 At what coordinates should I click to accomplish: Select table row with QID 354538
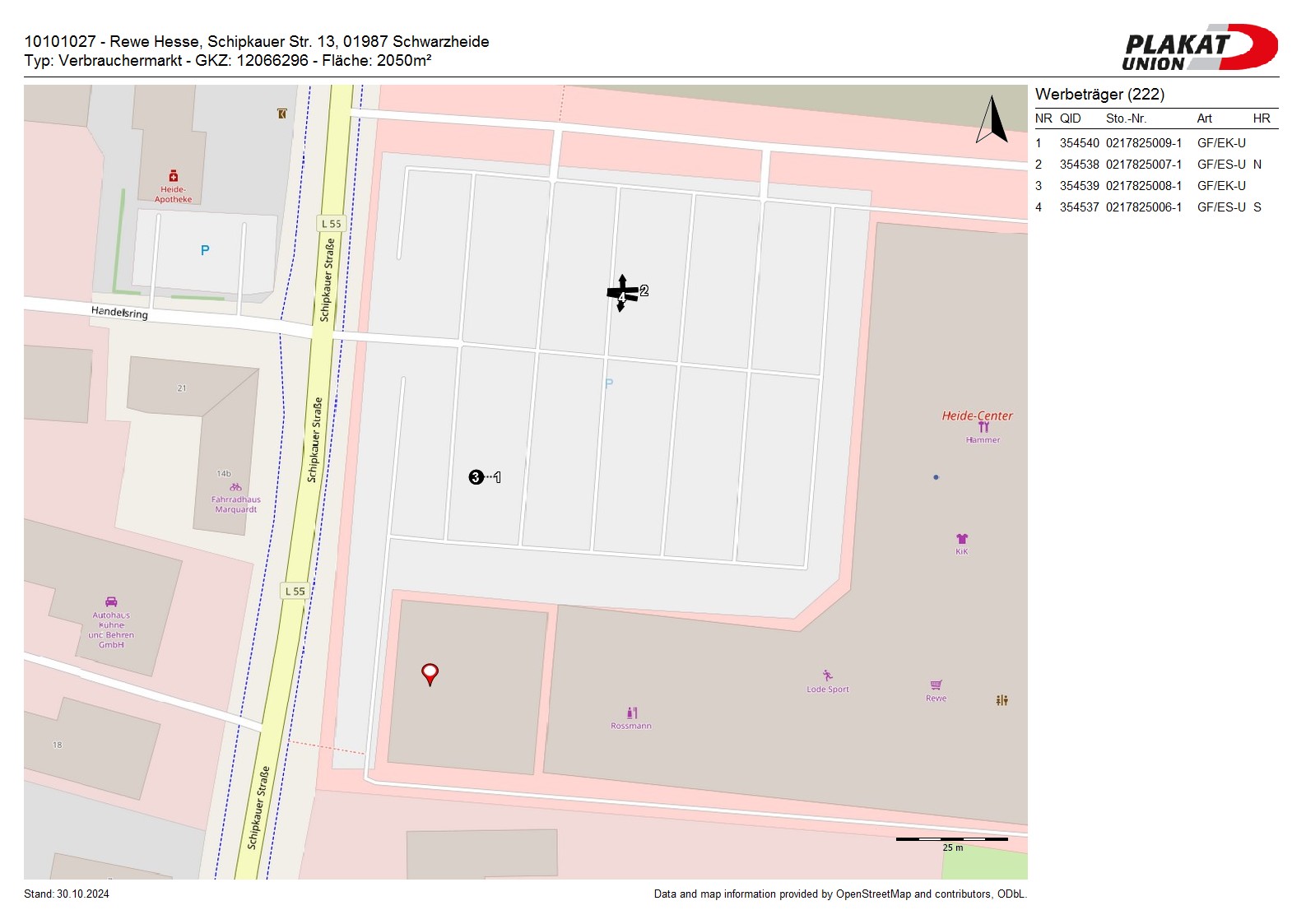(1155, 165)
